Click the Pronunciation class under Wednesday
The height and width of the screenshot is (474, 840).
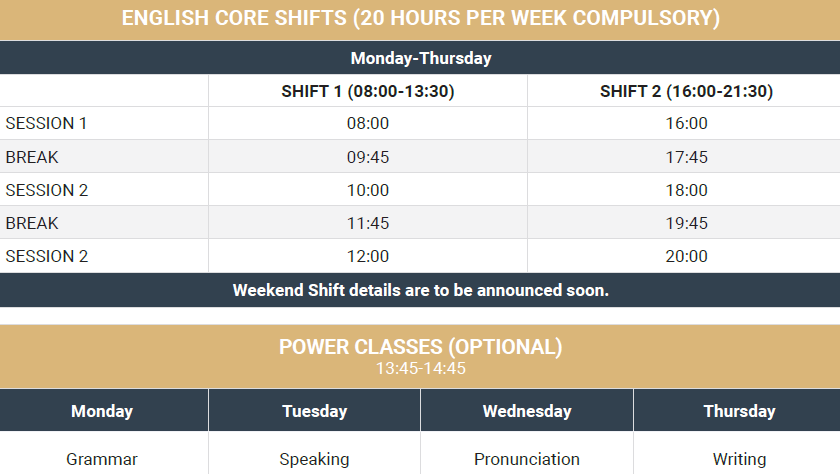(527, 459)
